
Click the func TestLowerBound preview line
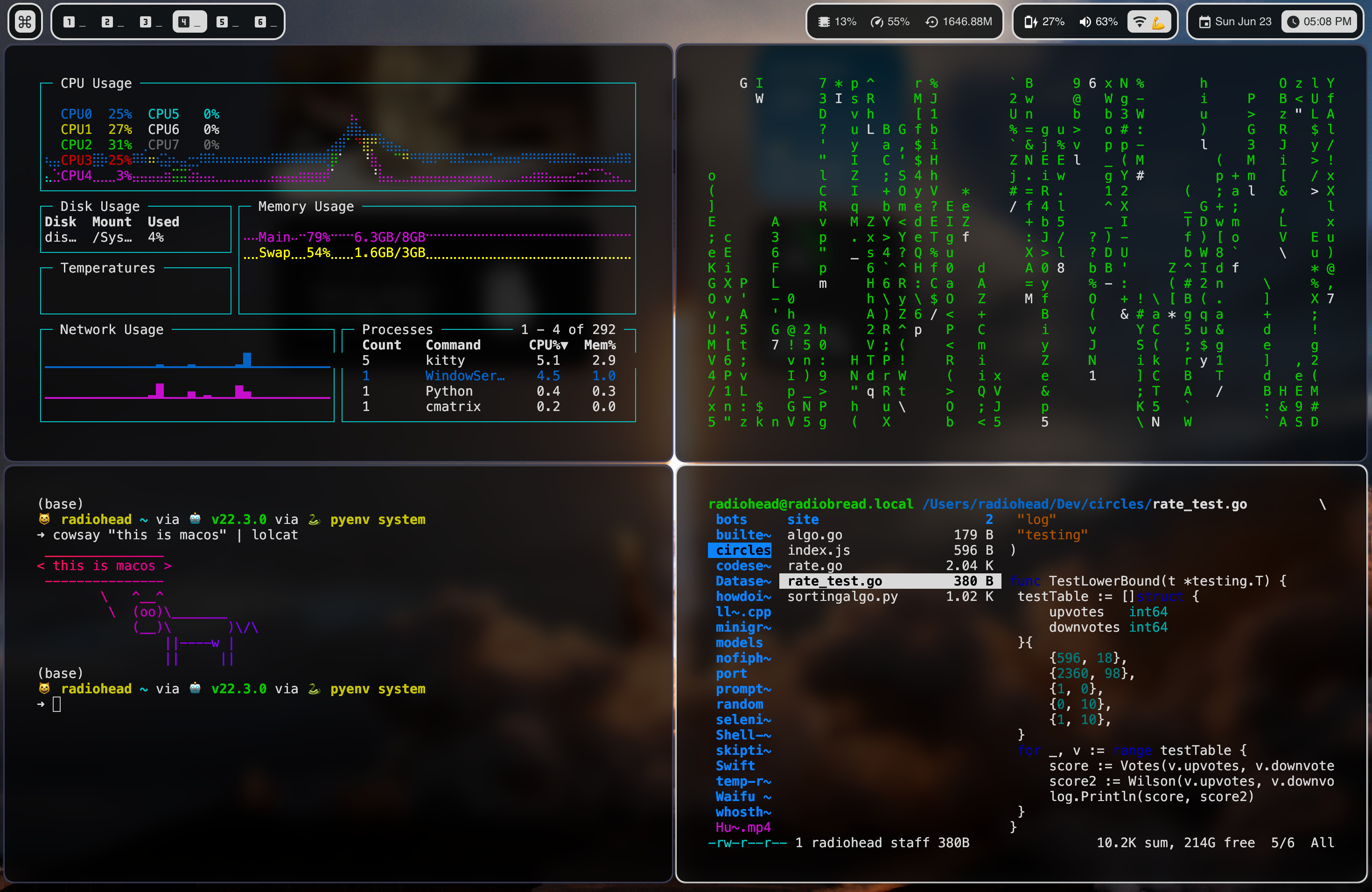coord(1149,581)
